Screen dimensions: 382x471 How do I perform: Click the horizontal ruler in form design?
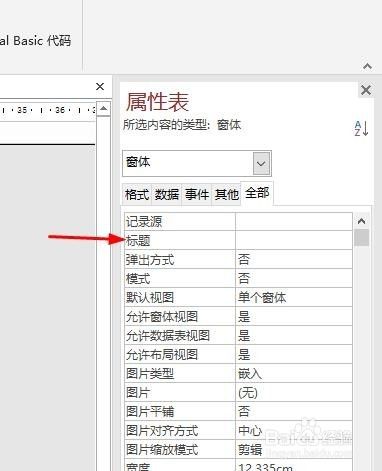(x=48, y=110)
